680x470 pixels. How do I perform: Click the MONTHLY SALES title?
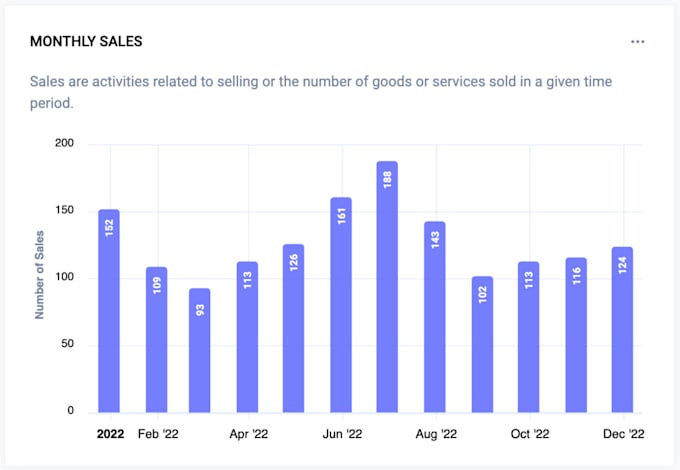pos(86,42)
